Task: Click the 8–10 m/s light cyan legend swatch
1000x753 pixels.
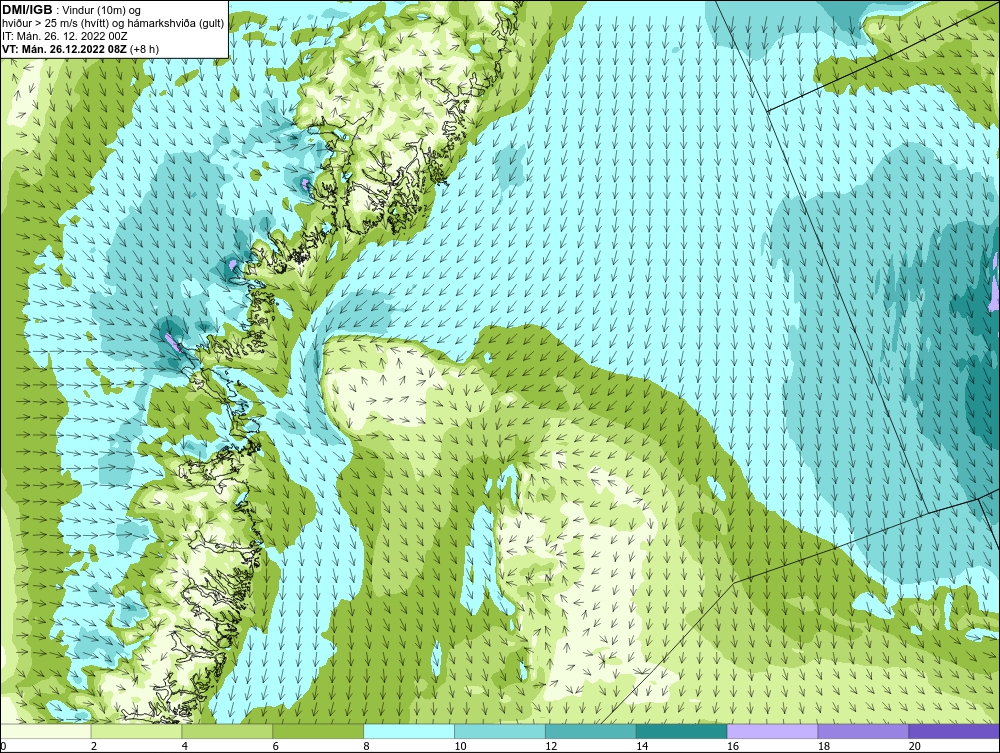Action: [x=409, y=731]
